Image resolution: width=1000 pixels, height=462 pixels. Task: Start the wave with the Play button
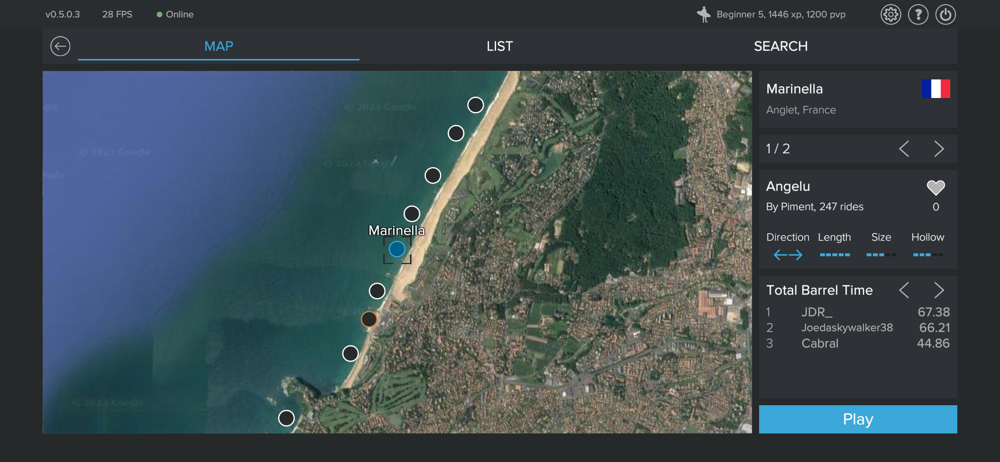click(x=858, y=419)
